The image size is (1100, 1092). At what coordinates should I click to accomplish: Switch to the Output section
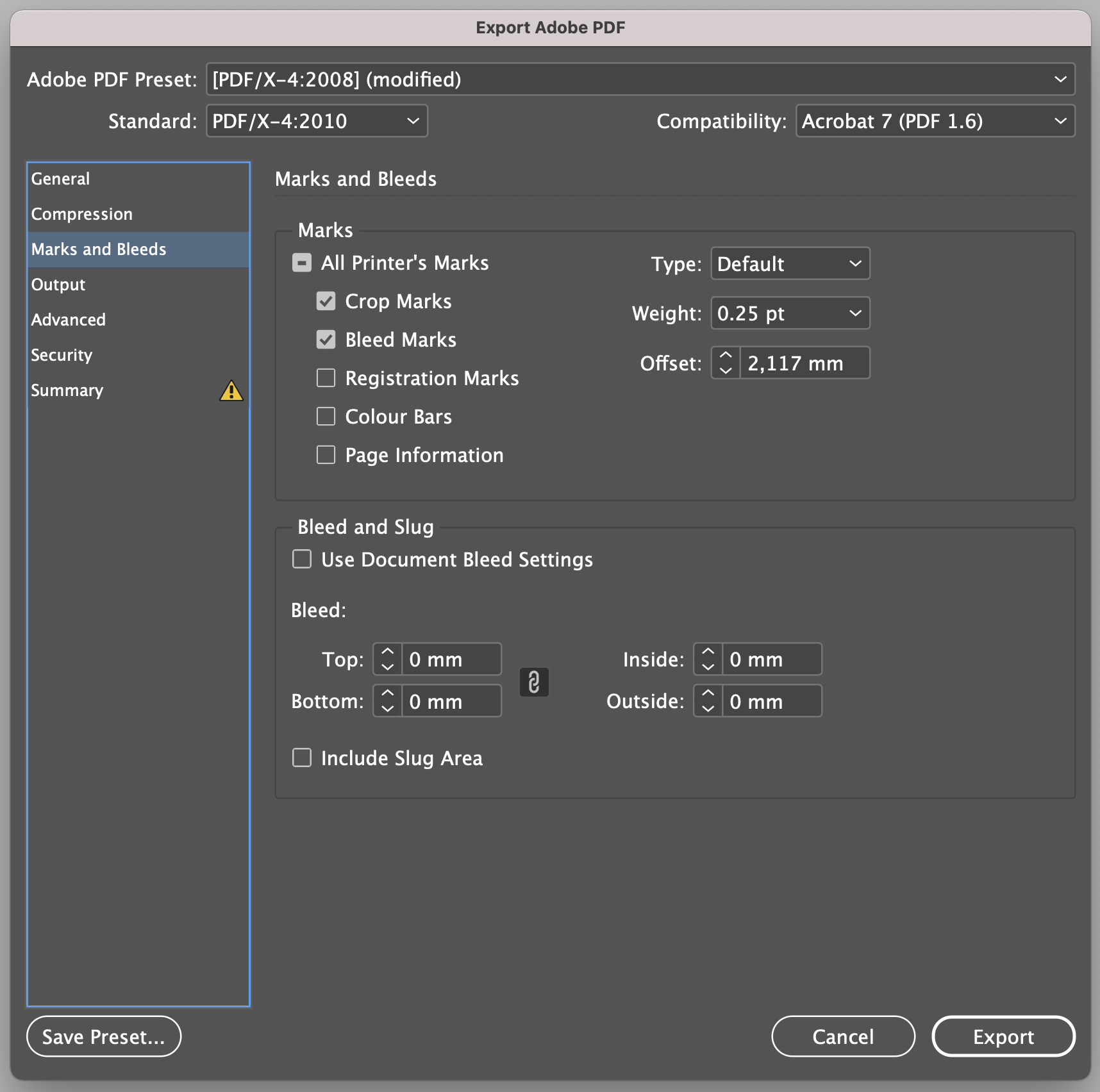58,285
